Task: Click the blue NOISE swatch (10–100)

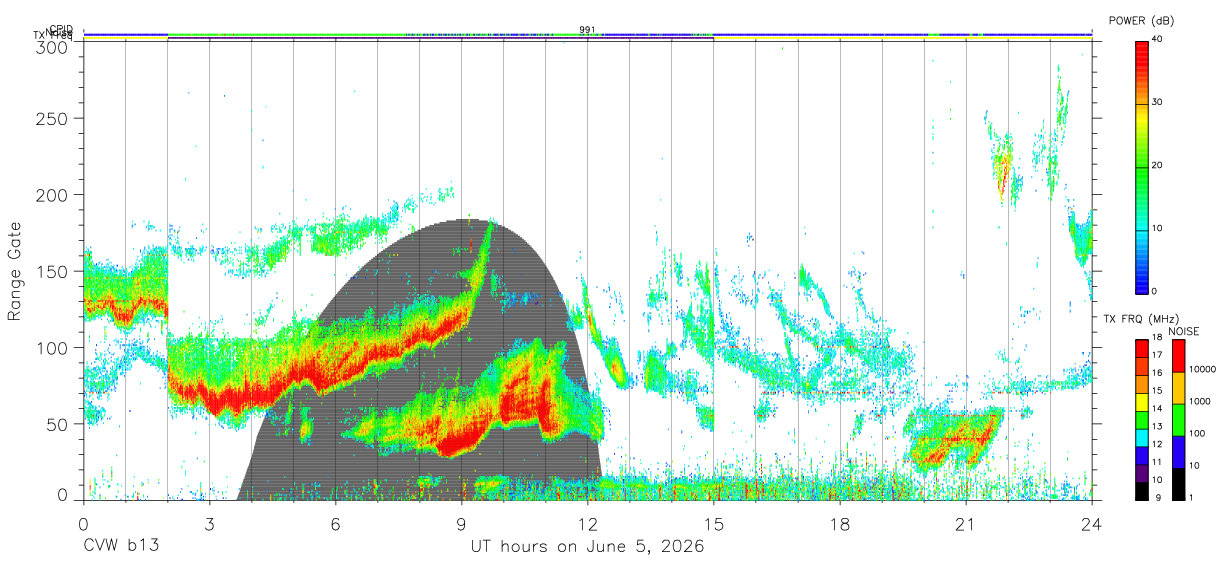Action: (1179, 452)
